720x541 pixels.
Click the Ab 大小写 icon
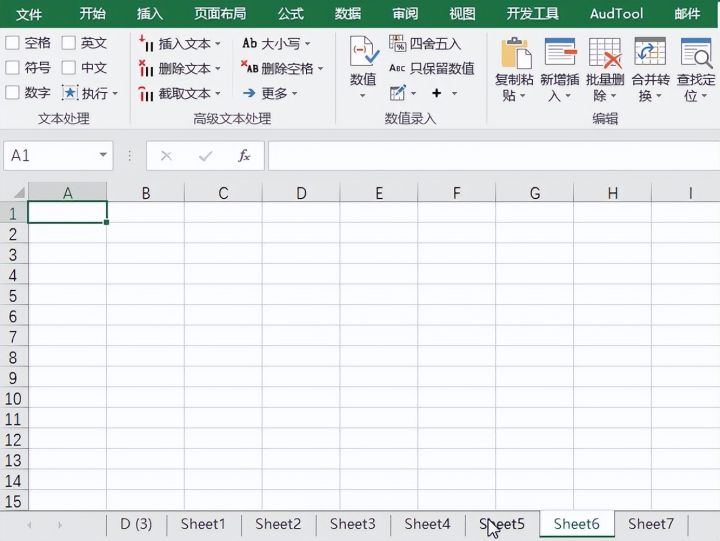249,44
